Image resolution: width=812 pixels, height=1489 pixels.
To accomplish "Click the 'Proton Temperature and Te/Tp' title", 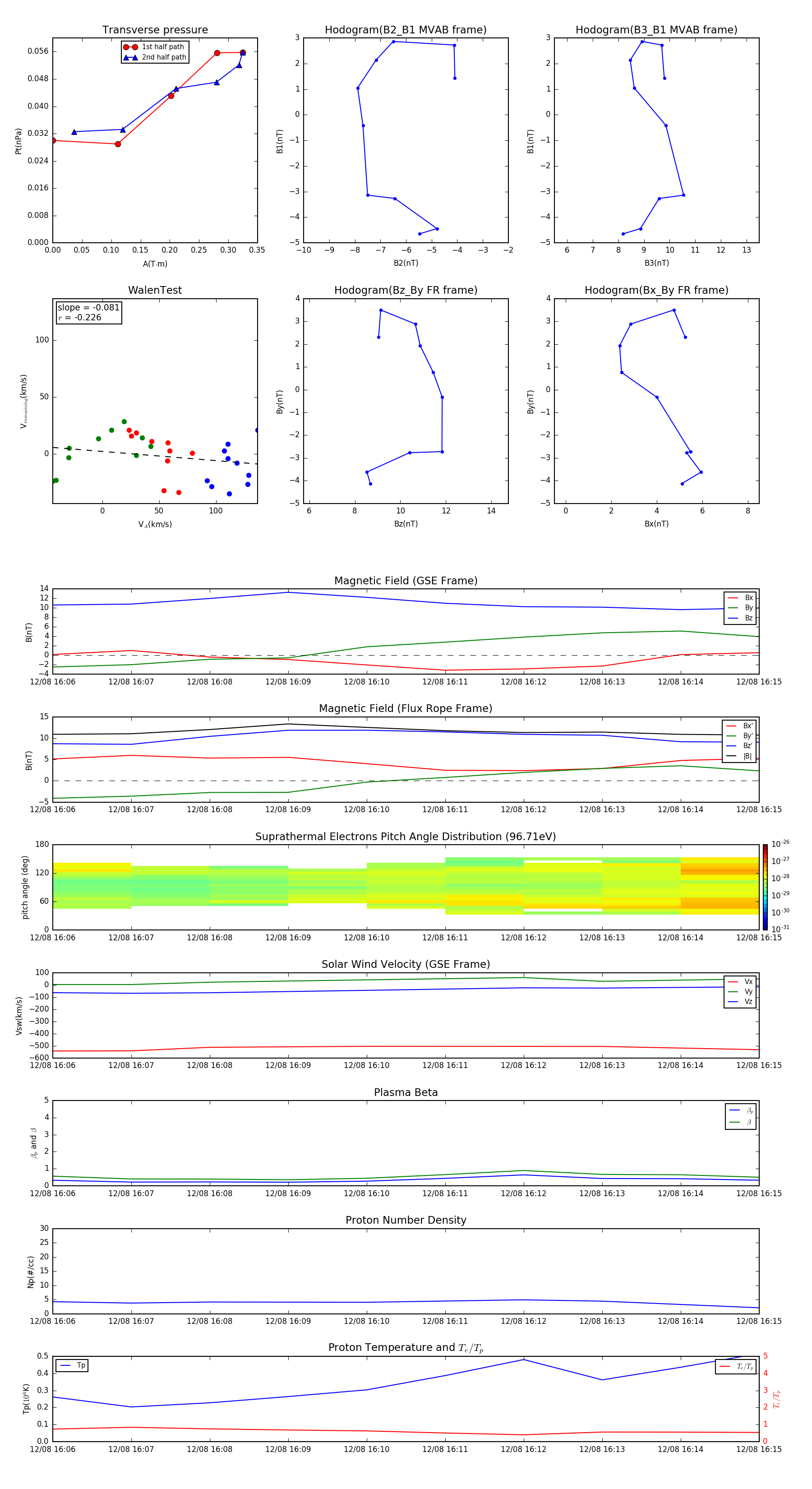I will 406,1348.
